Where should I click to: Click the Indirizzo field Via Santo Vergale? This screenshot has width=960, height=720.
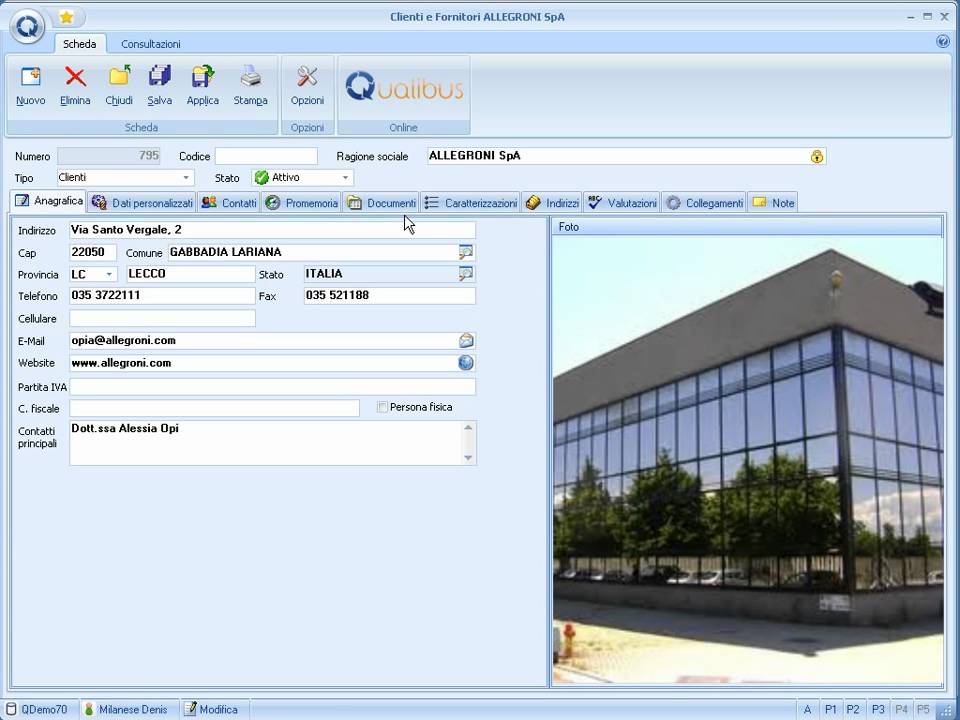(x=272, y=230)
